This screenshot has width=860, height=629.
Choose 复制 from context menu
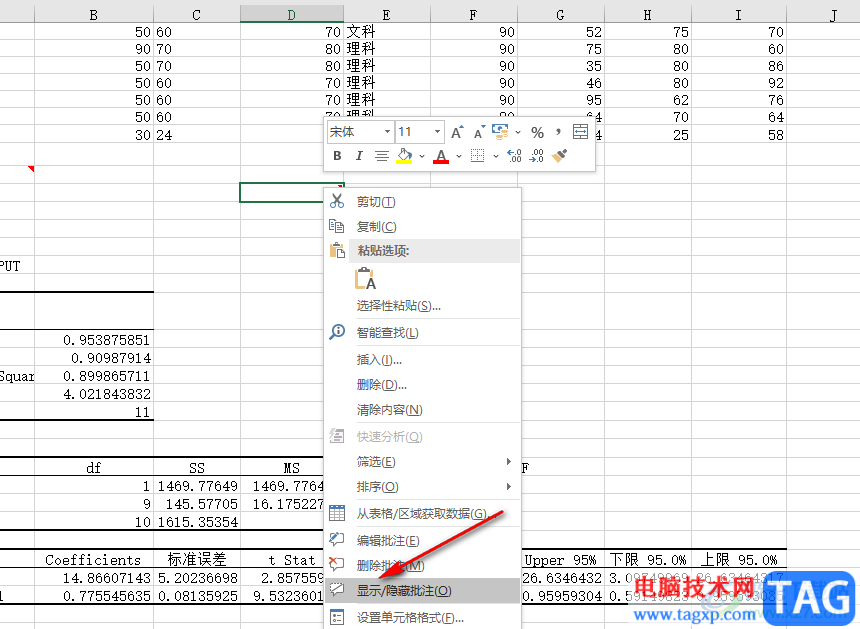pyautogui.click(x=422, y=226)
